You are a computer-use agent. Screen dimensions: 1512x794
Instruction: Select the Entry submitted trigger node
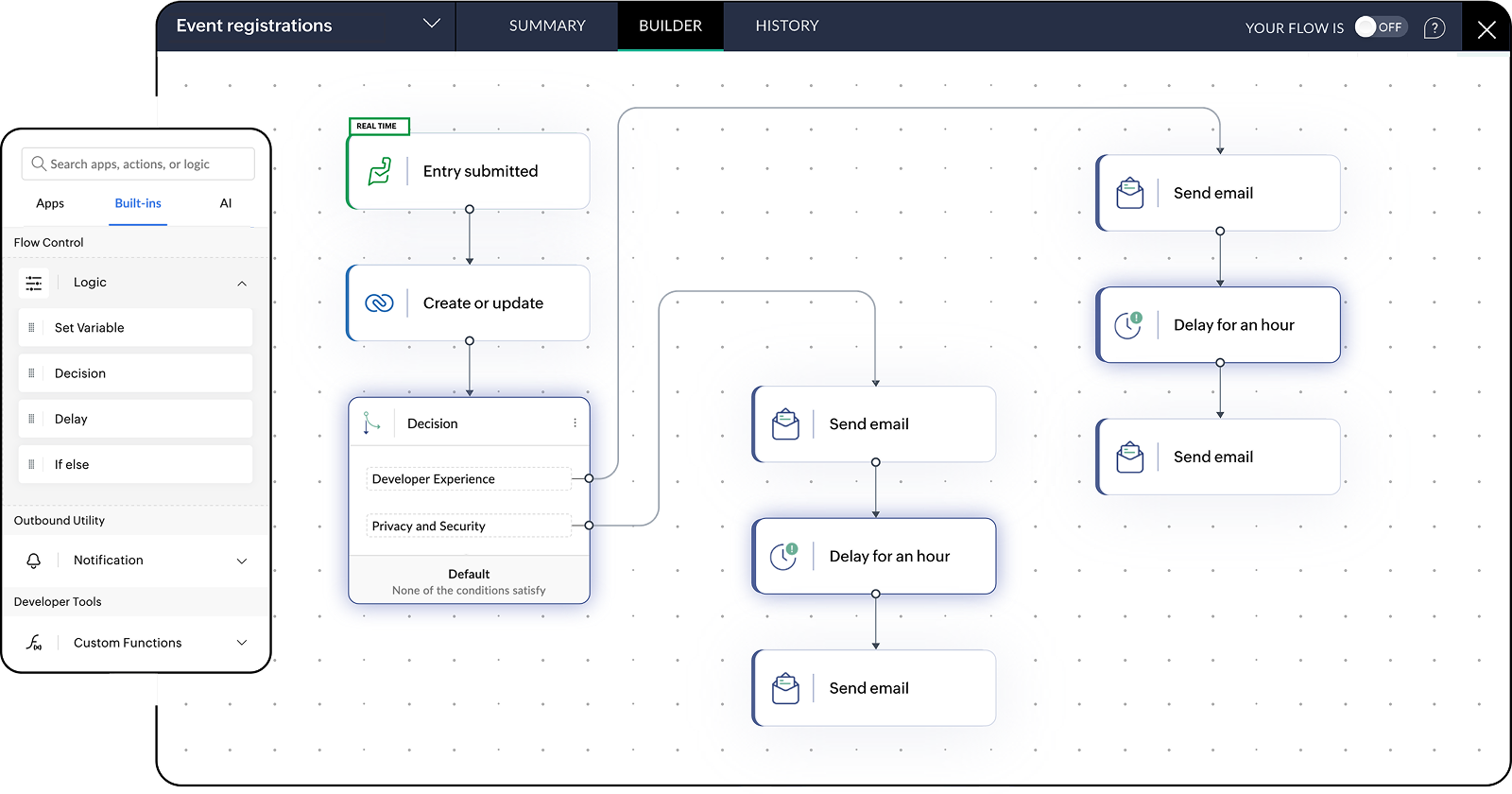pos(469,171)
